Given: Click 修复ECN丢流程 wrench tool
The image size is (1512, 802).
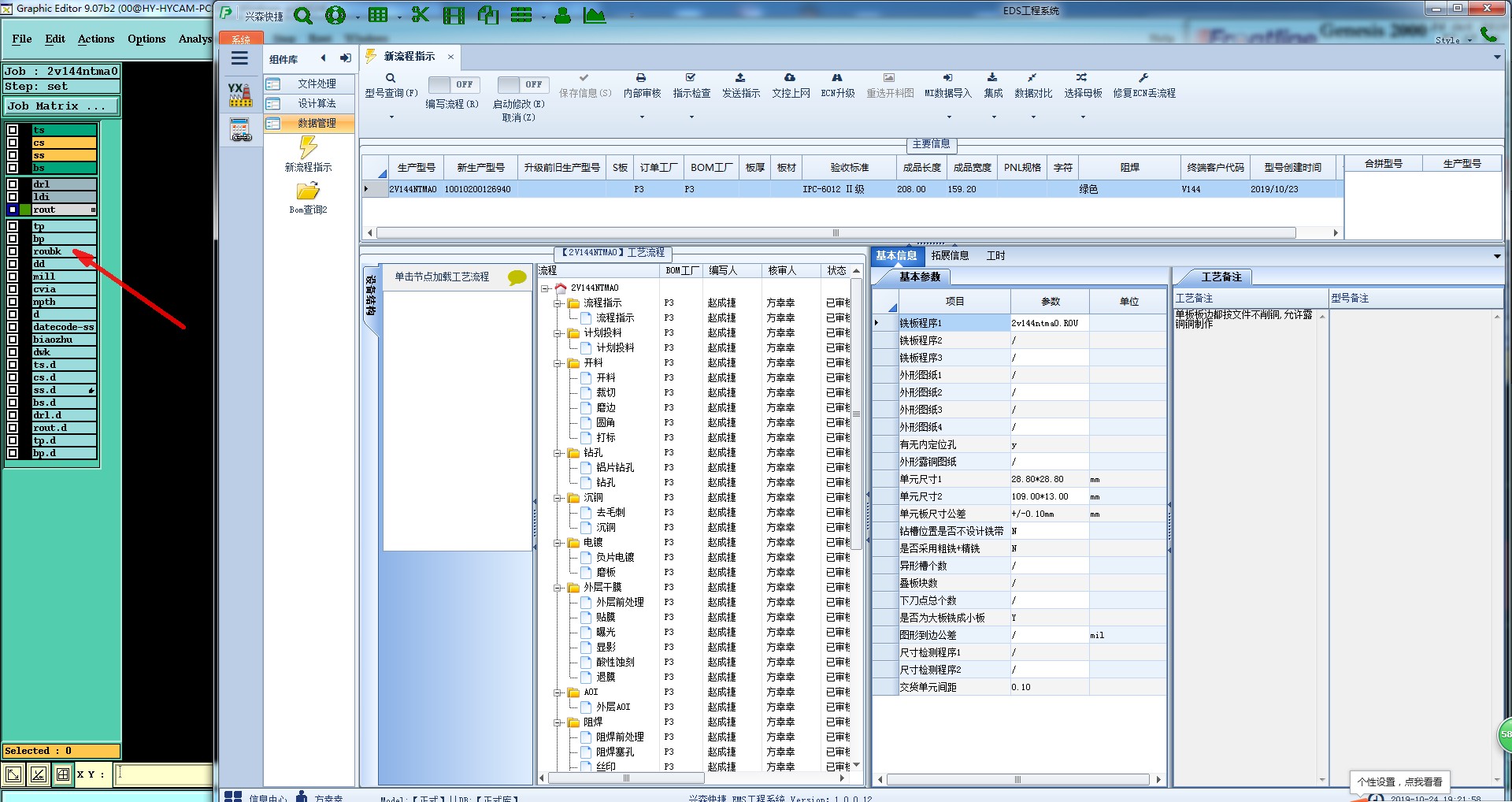Looking at the screenshot, I should [x=1143, y=86].
